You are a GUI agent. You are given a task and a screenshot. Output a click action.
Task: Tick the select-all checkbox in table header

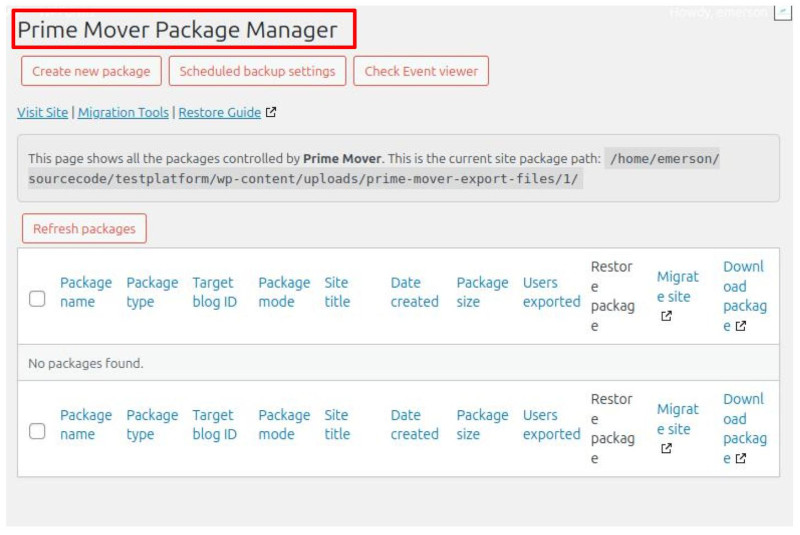pyautogui.click(x=37, y=298)
